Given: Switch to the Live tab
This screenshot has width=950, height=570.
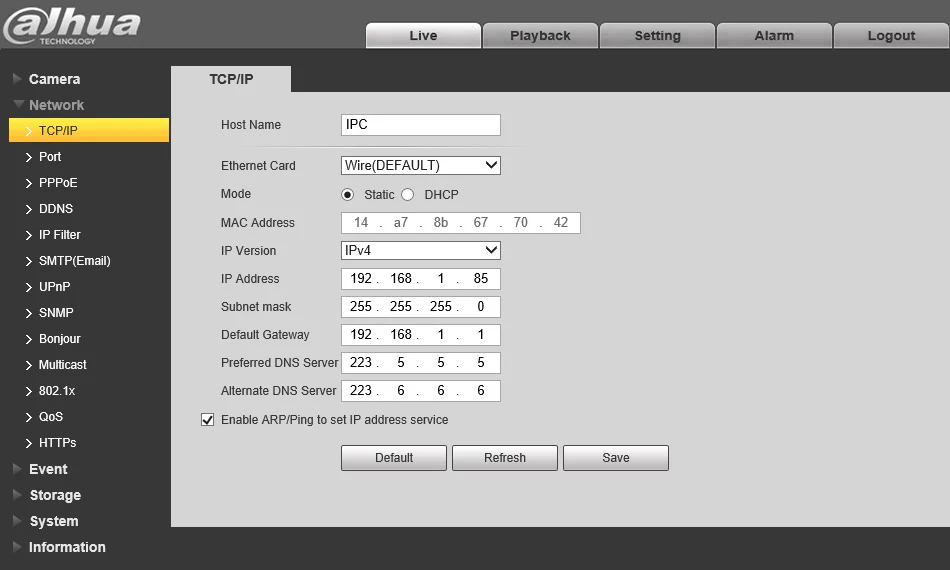Looking at the screenshot, I should coord(423,36).
